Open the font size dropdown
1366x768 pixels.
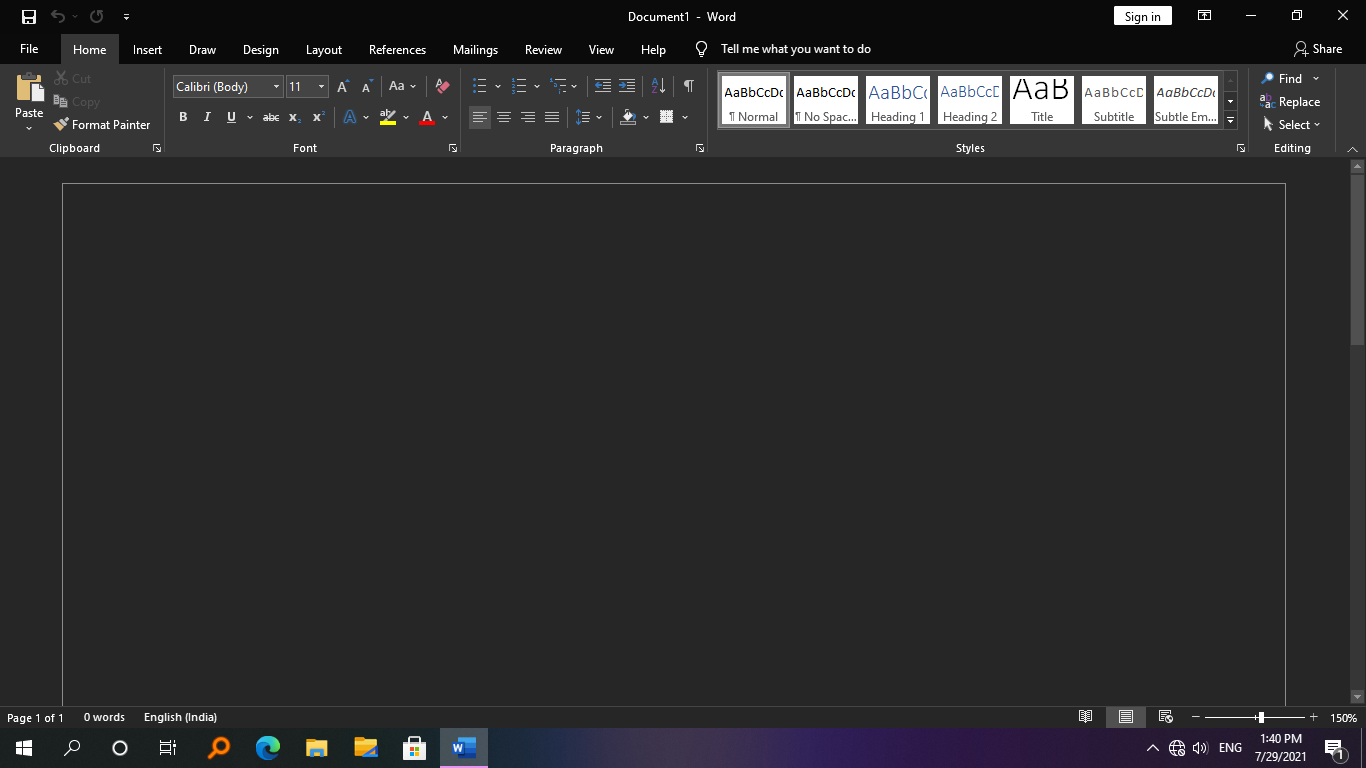click(x=321, y=87)
